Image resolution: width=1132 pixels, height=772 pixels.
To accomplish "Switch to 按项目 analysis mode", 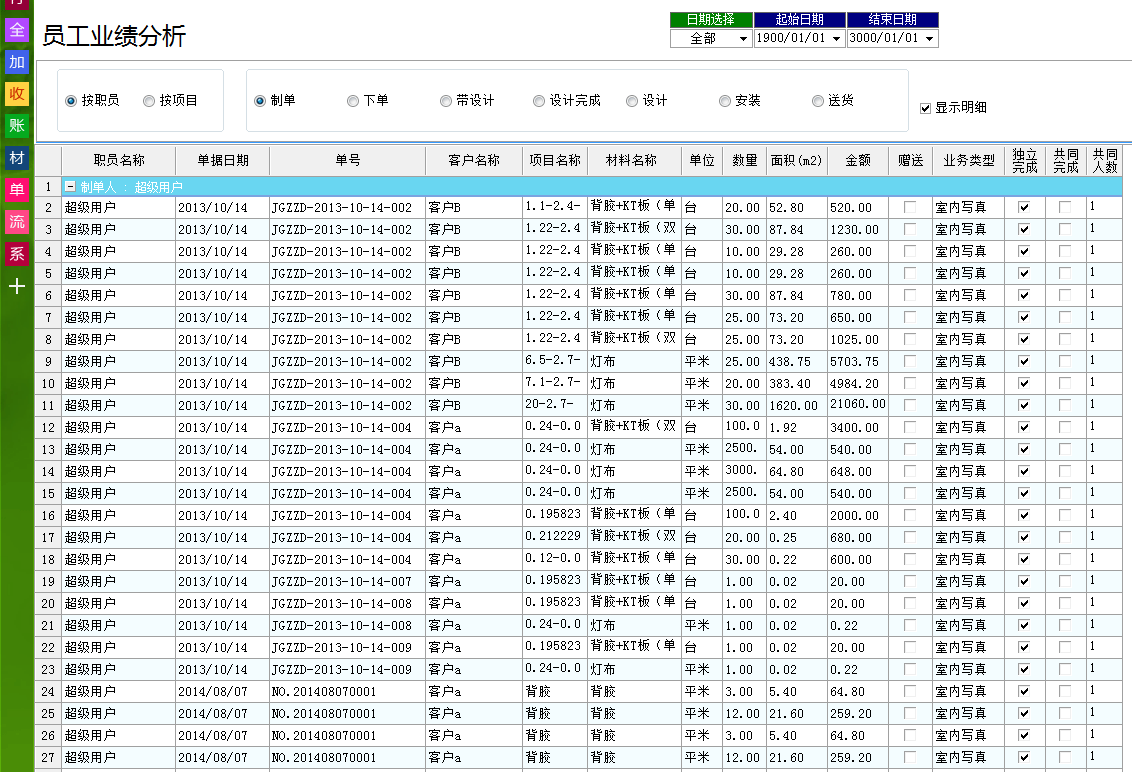I will coord(149,100).
